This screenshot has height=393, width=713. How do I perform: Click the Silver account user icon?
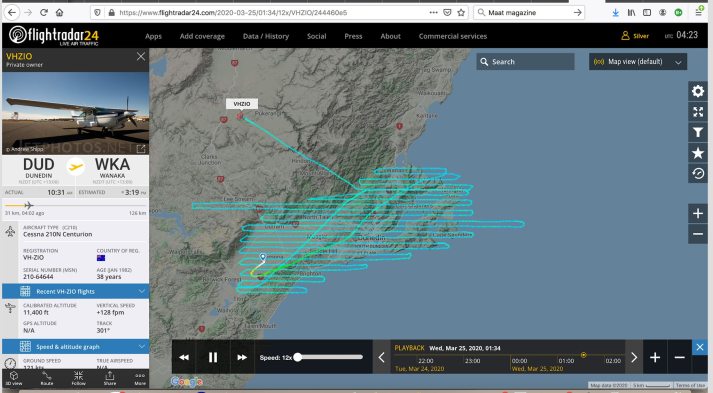point(625,36)
